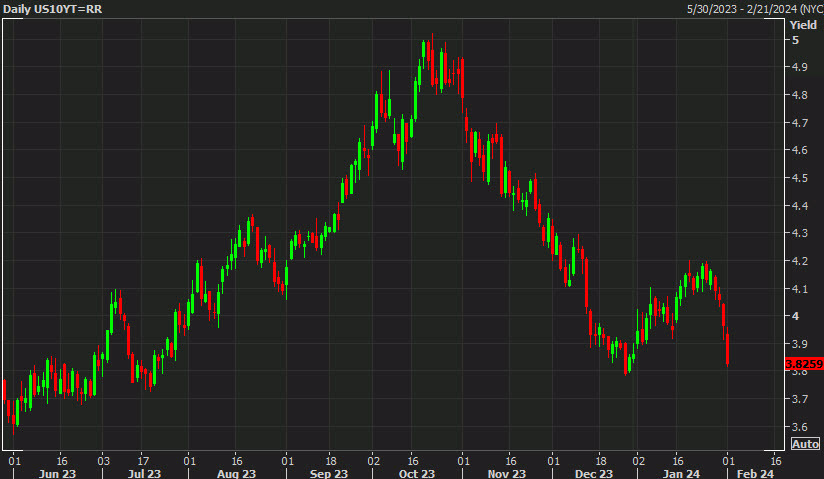Select the Sep 23 month label
The height and width of the screenshot is (479, 824).
click(328, 473)
